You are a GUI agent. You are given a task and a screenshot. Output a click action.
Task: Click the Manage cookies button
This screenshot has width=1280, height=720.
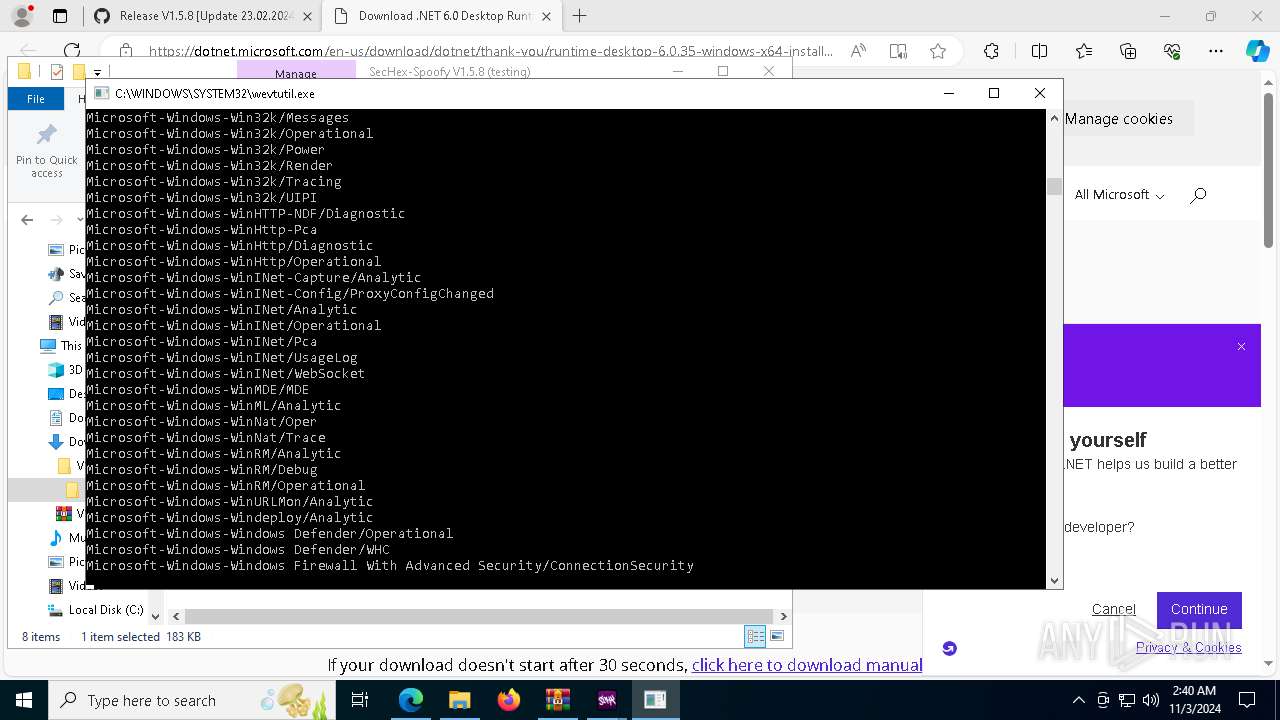pyautogui.click(x=1118, y=119)
